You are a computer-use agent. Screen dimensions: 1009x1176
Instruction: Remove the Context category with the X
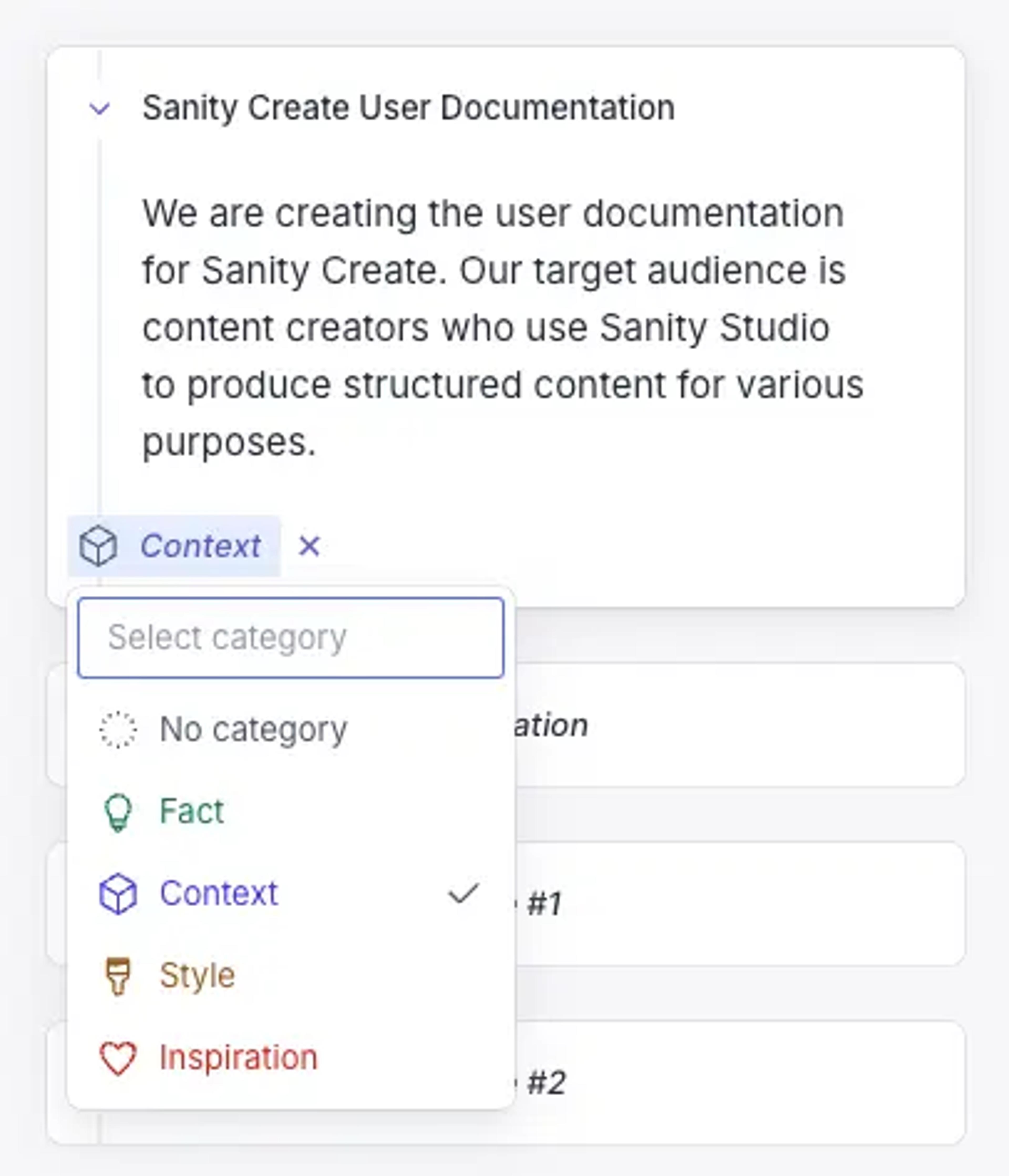pyautogui.click(x=309, y=546)
